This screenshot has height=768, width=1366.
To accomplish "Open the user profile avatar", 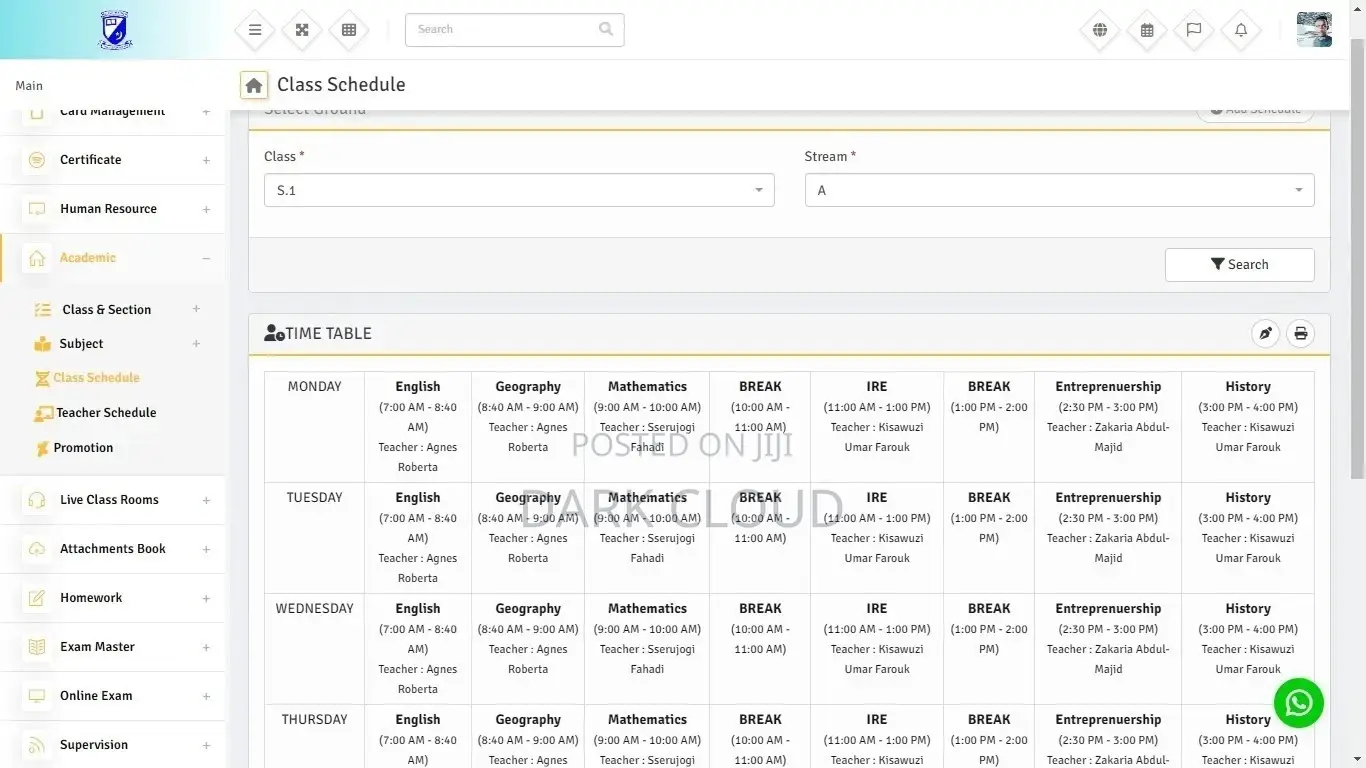I will pyautogui.click(x=1314, y=30).
